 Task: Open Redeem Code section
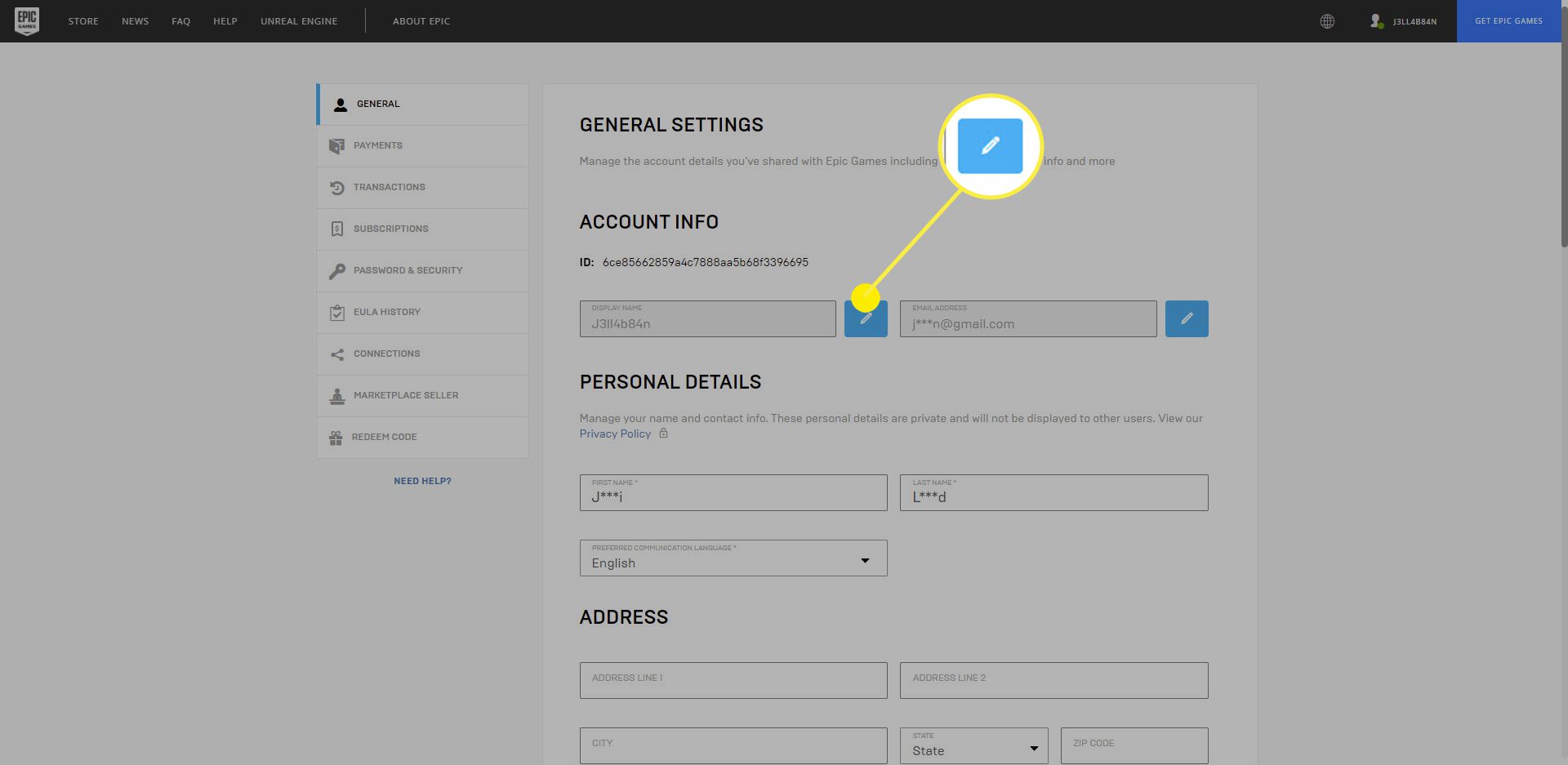(423, 437)
